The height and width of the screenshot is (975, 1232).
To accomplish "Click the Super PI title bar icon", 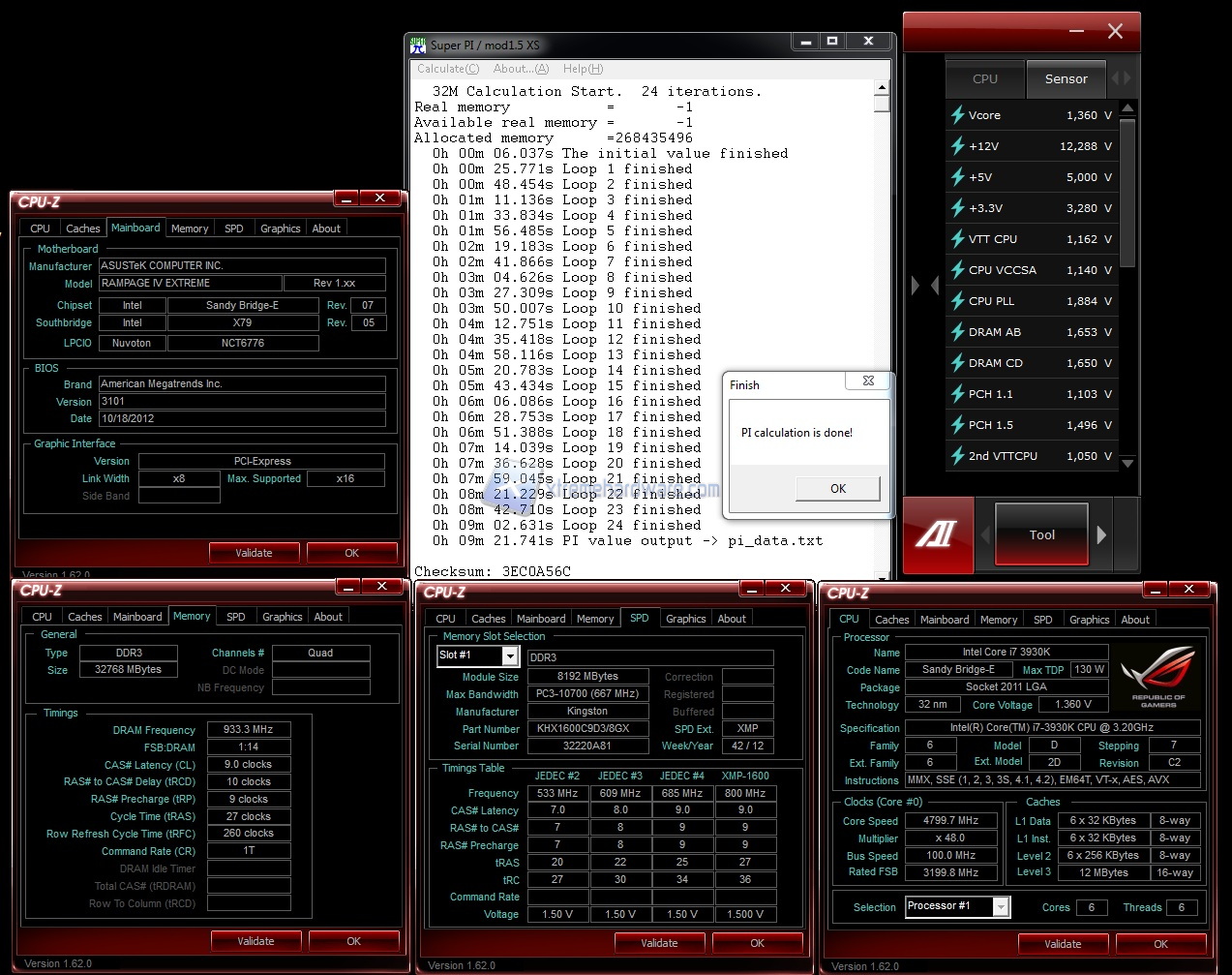I will point(418,45).
